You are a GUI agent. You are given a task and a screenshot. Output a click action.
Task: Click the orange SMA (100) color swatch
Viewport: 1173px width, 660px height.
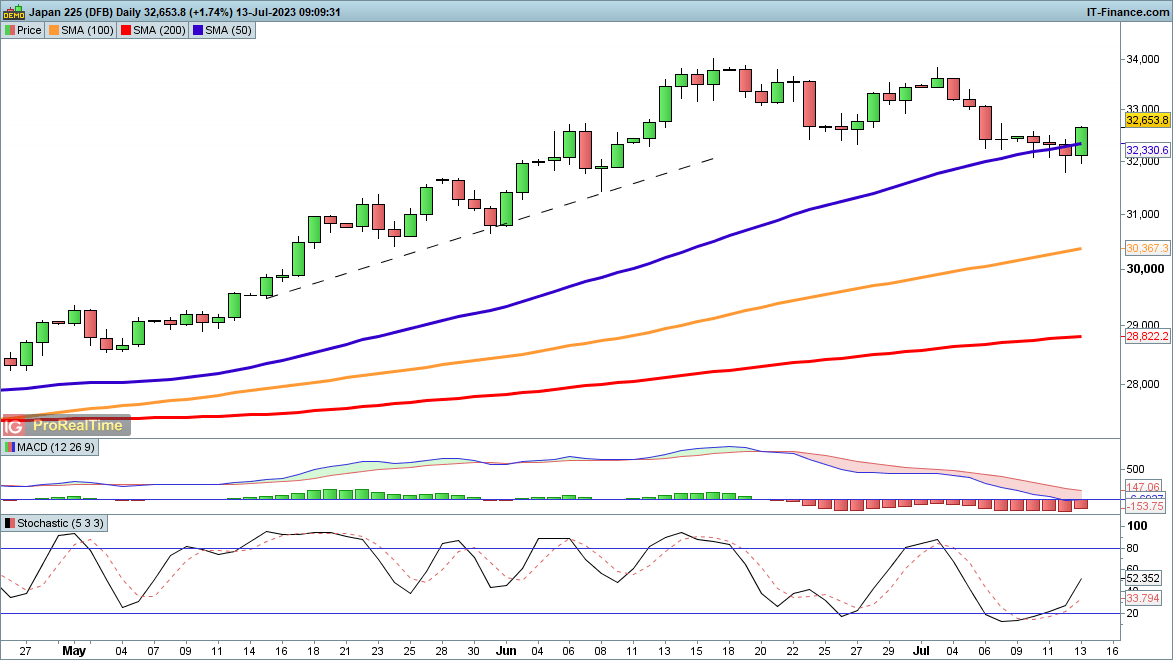[x=54, y=31]
